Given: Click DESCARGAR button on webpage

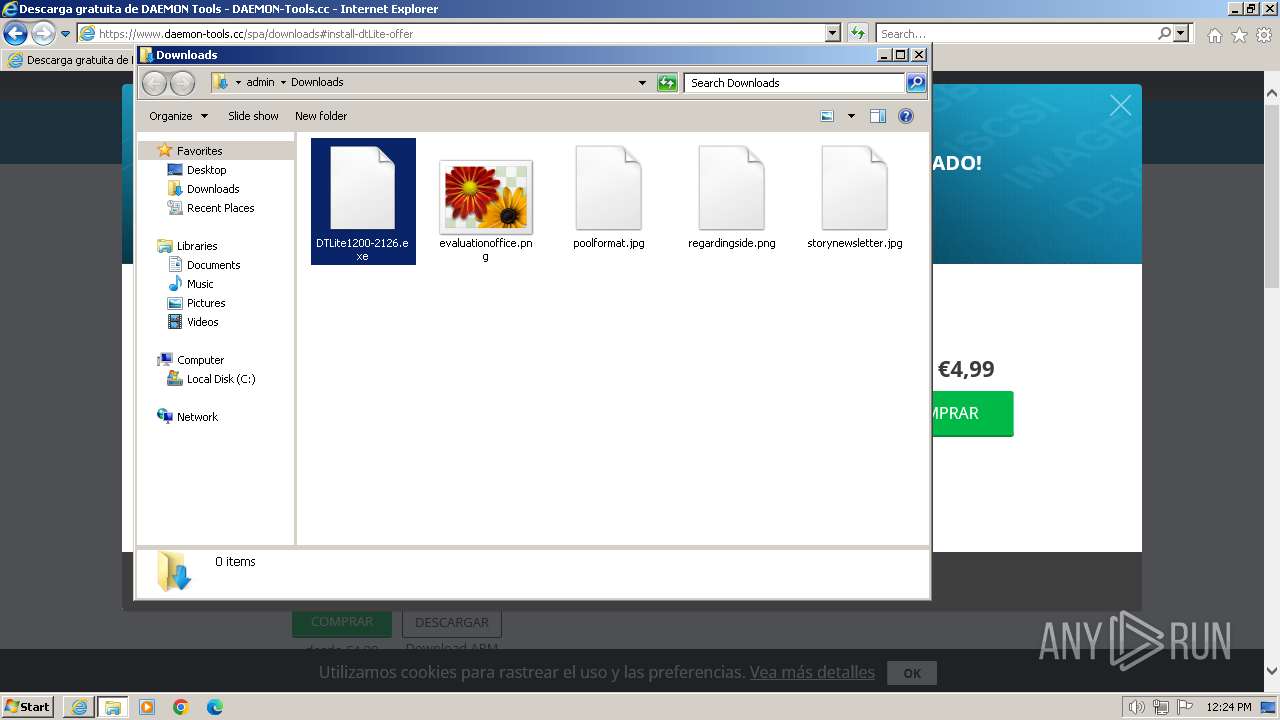Looking at the screenshot, I should (x=451, y=622).
